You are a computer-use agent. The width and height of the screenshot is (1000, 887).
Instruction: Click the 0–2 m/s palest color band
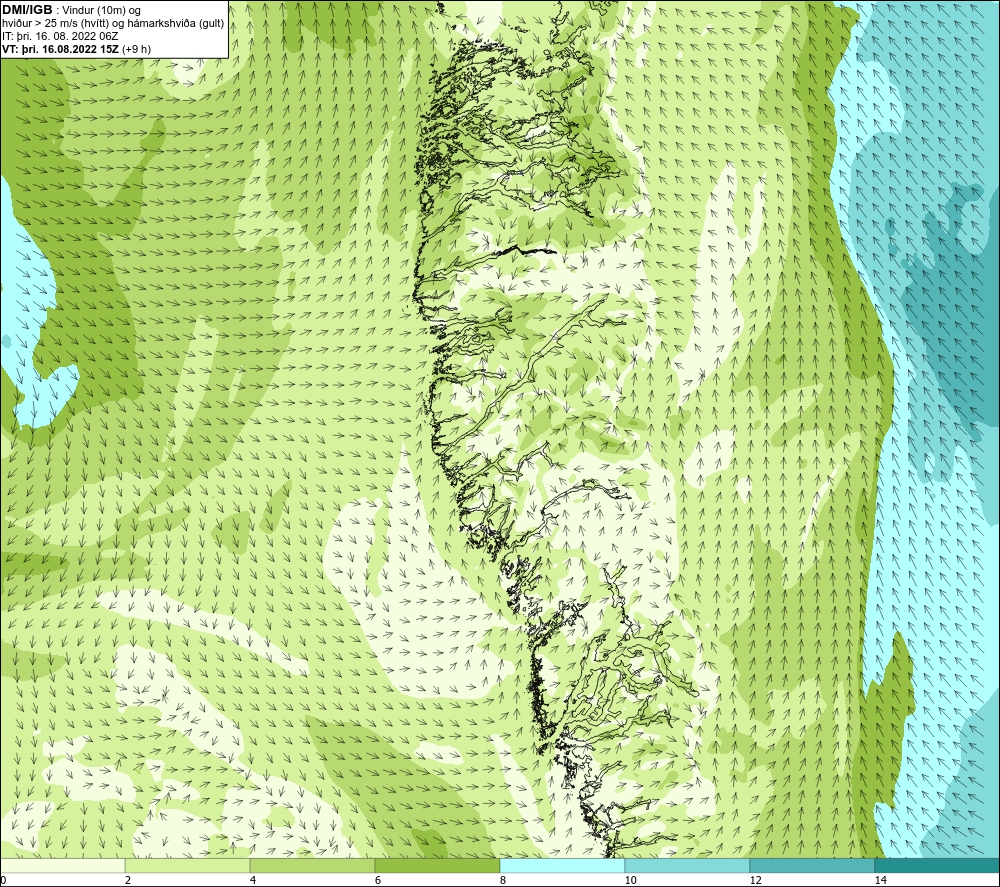(62, 865)
